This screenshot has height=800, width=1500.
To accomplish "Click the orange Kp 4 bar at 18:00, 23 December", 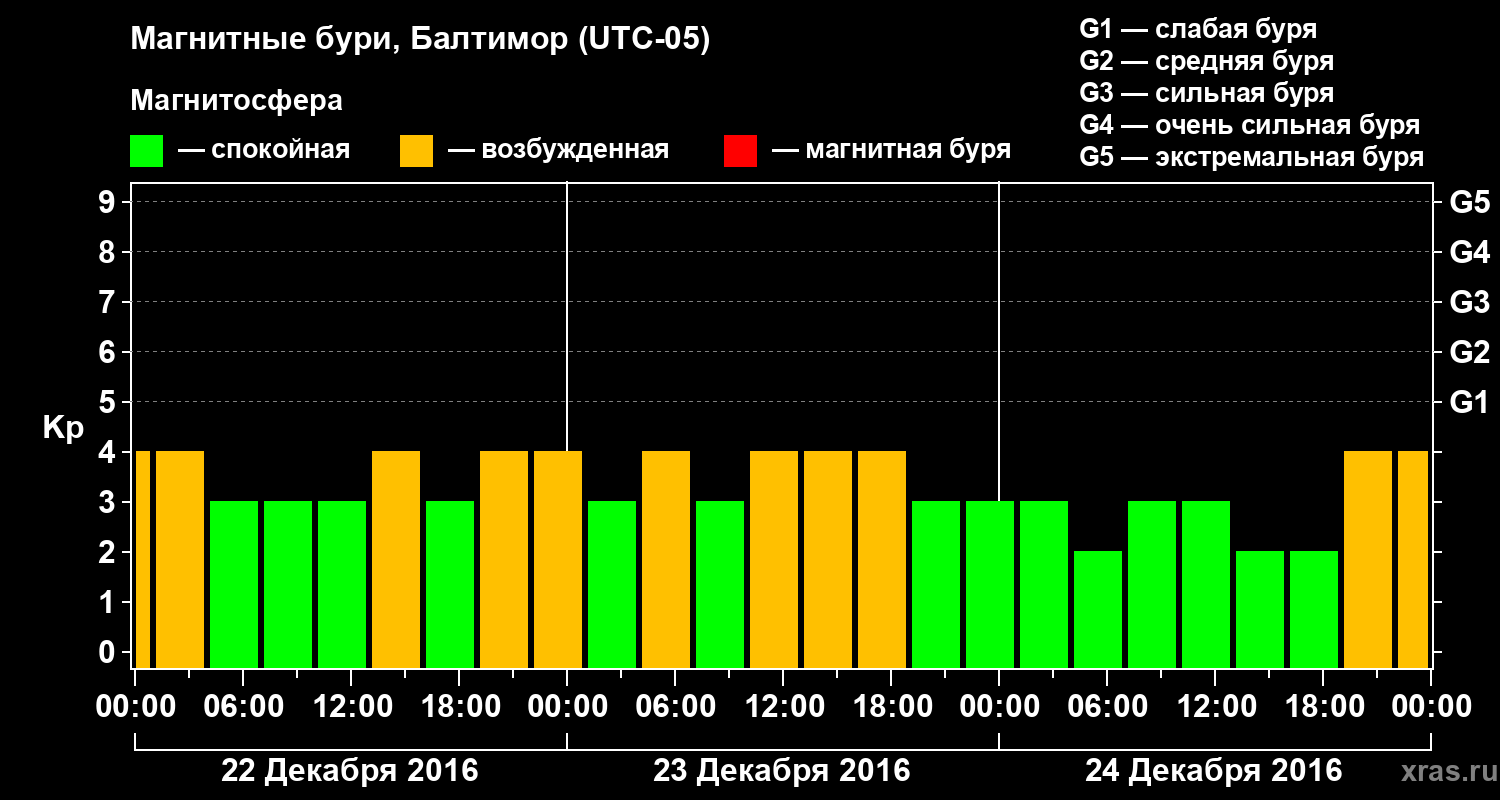I will [x=882, y=559].
